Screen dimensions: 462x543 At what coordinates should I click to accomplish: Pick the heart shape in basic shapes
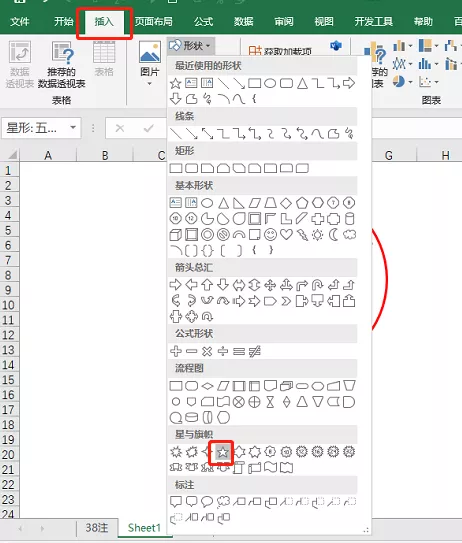pos(286,234)
